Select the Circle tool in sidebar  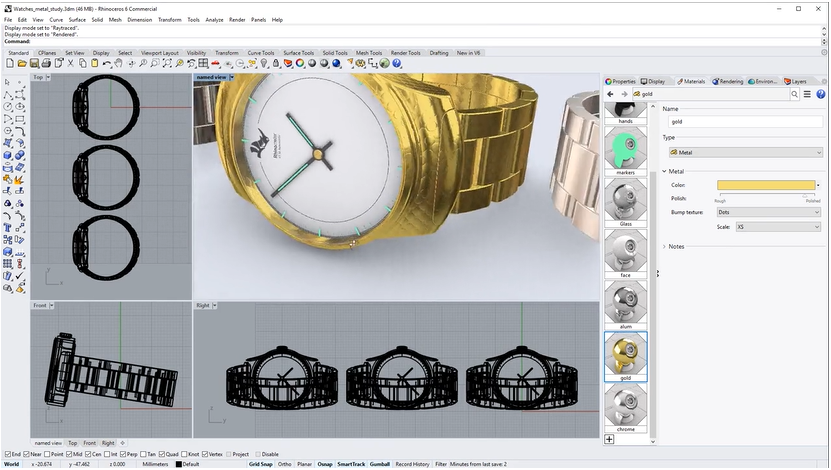tap(7, 107)
